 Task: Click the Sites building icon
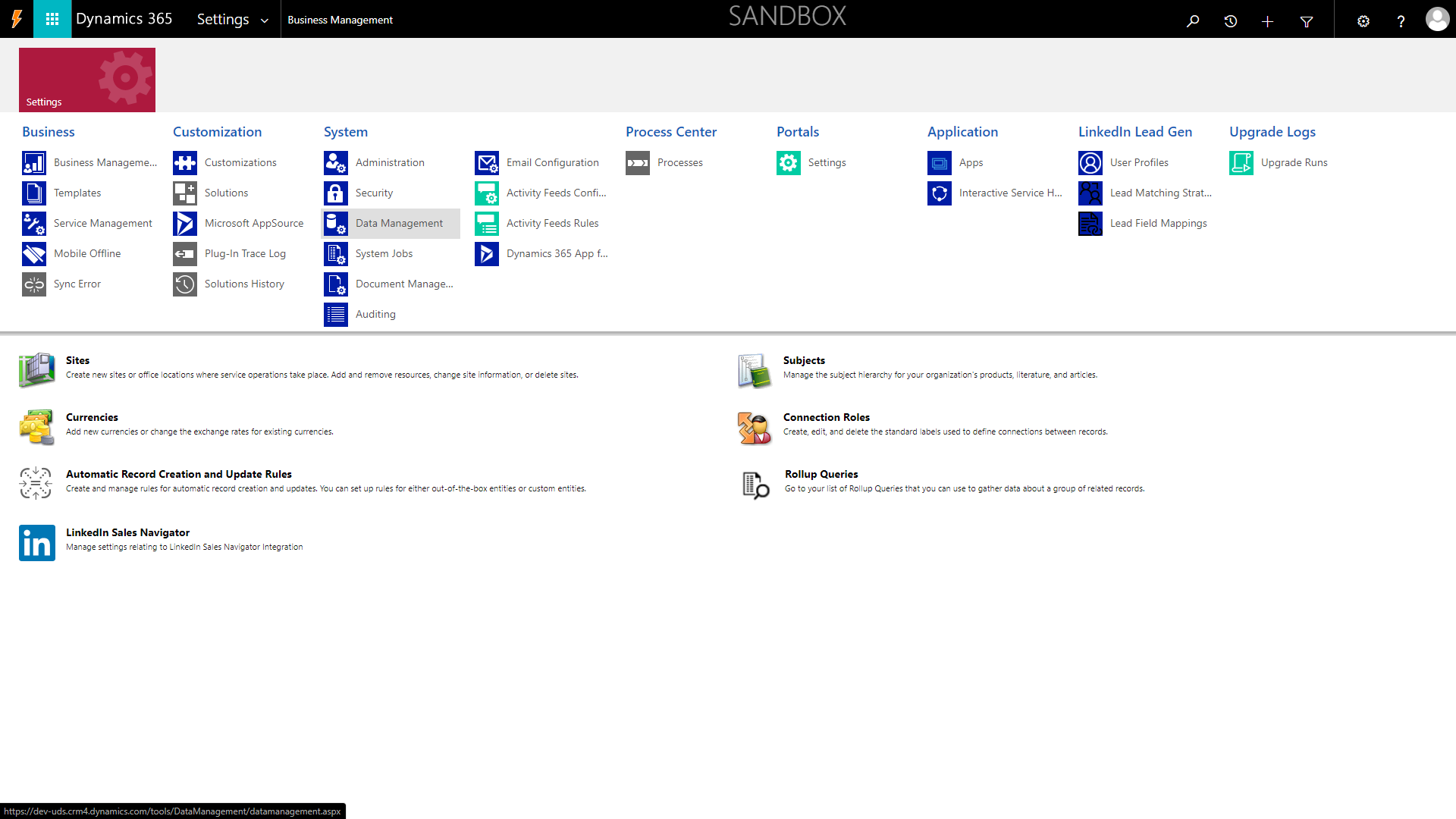pyautogui.click(x=37, y=369)
